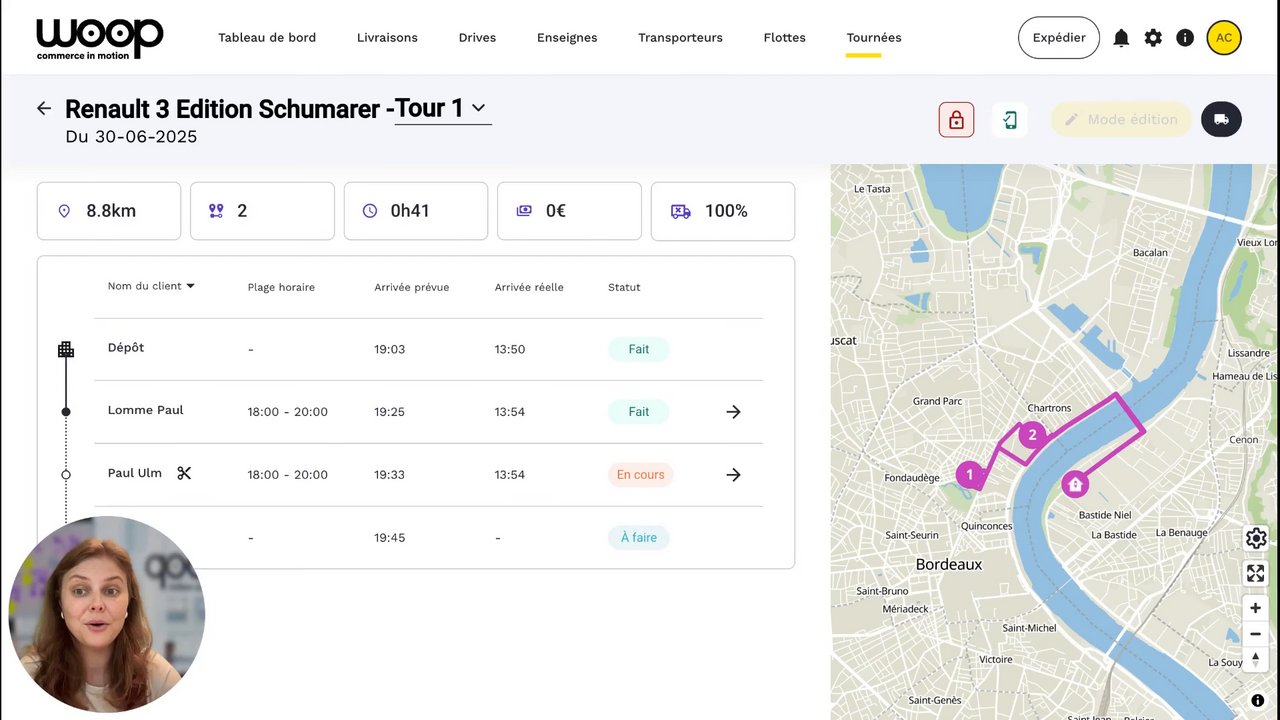Click the red lock icon button

(x=956, y=120)
